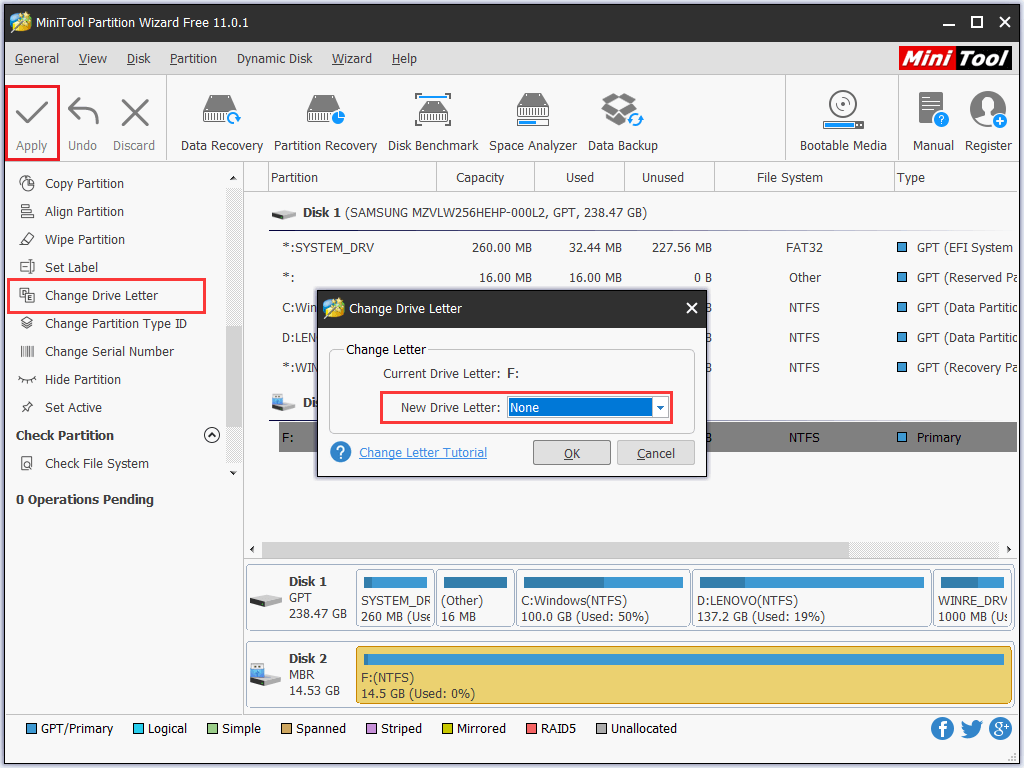Click the F:(NTFS) block in disk map
The image size is (1024, 768).
click(684, 675)
